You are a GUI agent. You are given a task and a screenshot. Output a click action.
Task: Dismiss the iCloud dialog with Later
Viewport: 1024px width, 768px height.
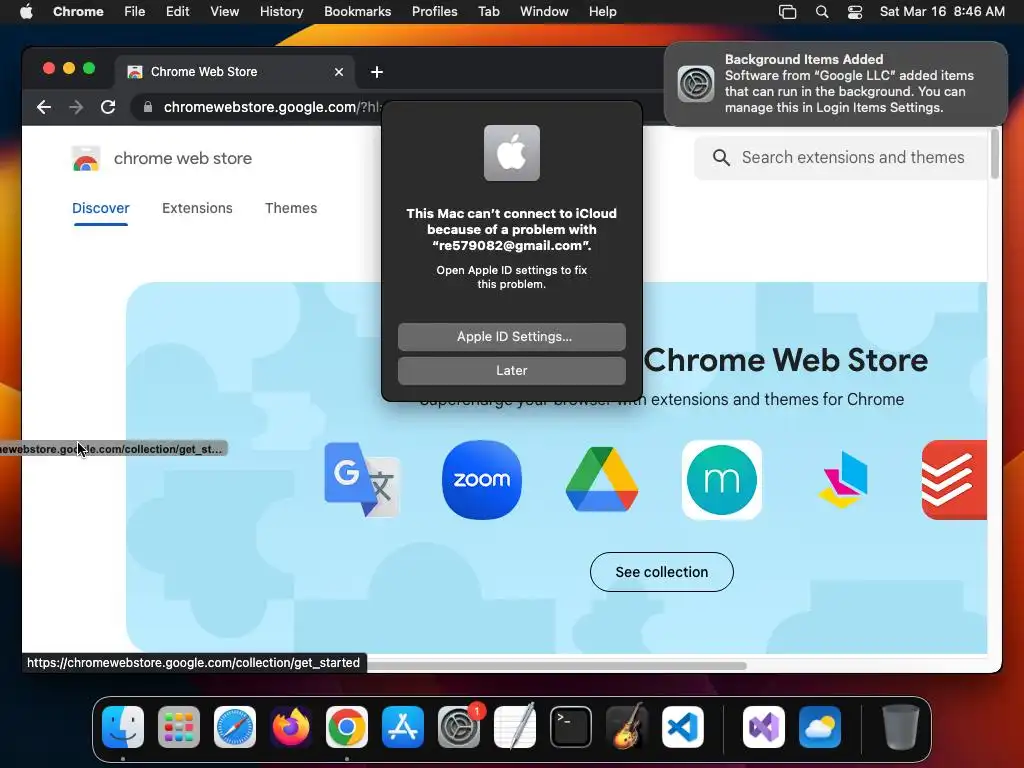[511, 370]
